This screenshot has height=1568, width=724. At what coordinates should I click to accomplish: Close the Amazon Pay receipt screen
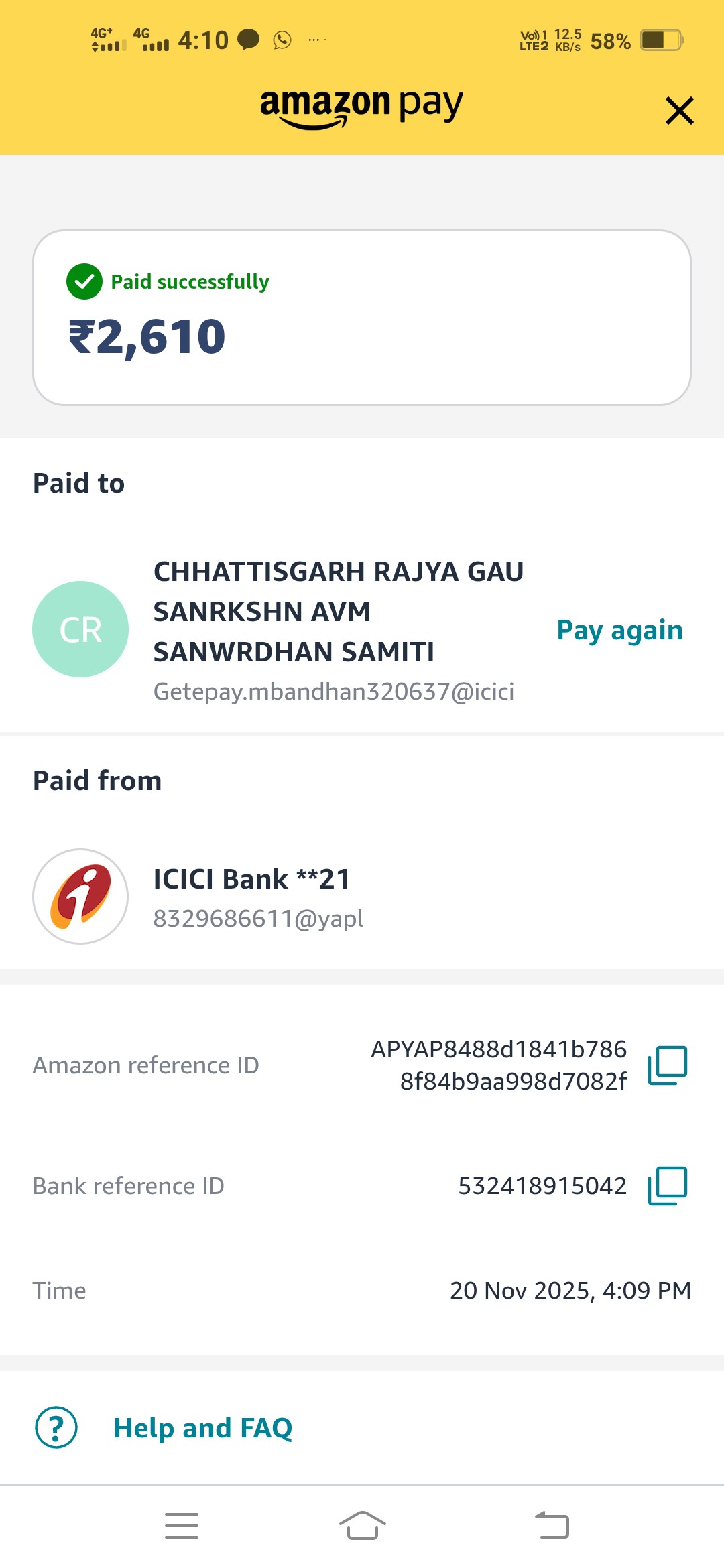(679, 111)
